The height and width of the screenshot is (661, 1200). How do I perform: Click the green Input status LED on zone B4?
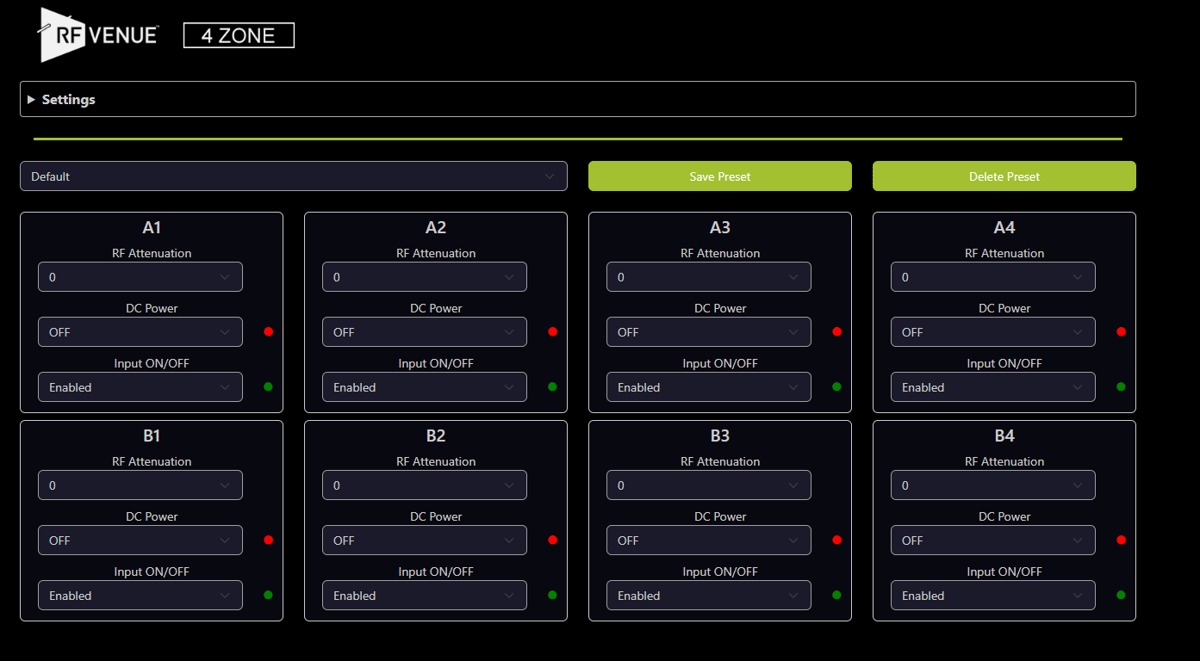[x=1121, y=595]
